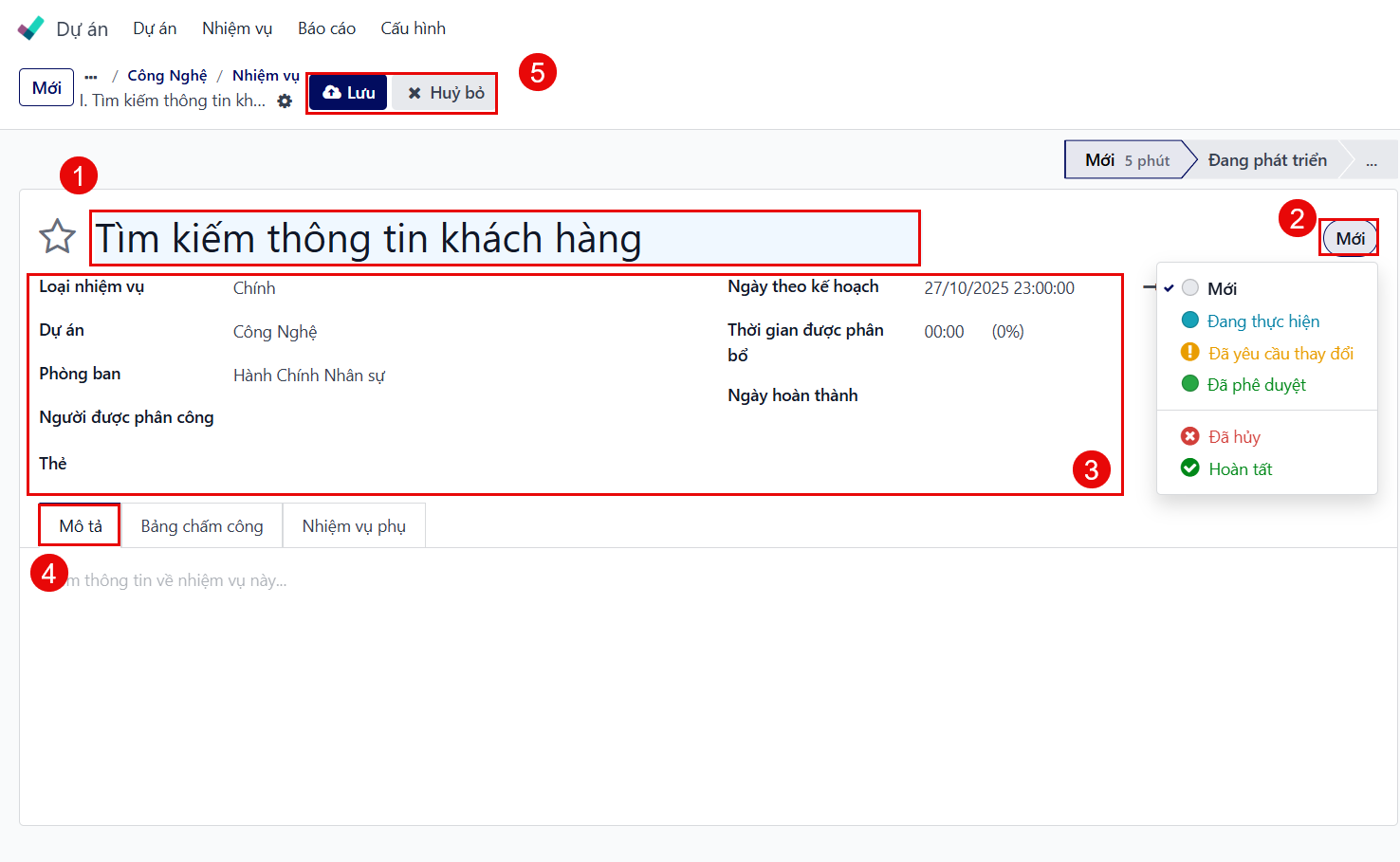Mark the task Đã hủy with red icon
The image size is (1400, 862).
[x=1189, y=436]
